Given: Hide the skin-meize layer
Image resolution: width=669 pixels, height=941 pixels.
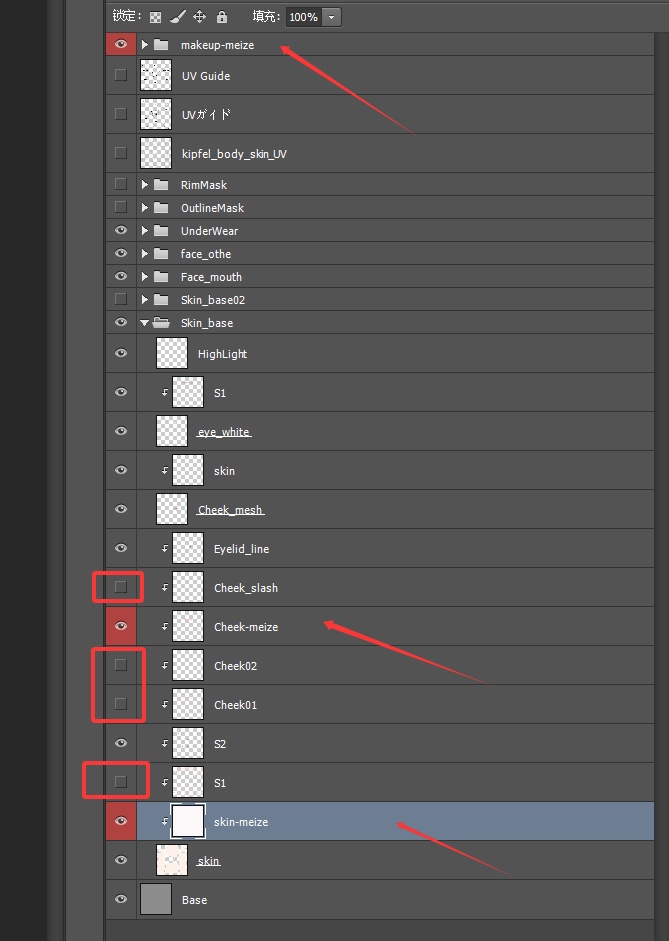Looking at the screenshot, I should [x=121, y=821].
